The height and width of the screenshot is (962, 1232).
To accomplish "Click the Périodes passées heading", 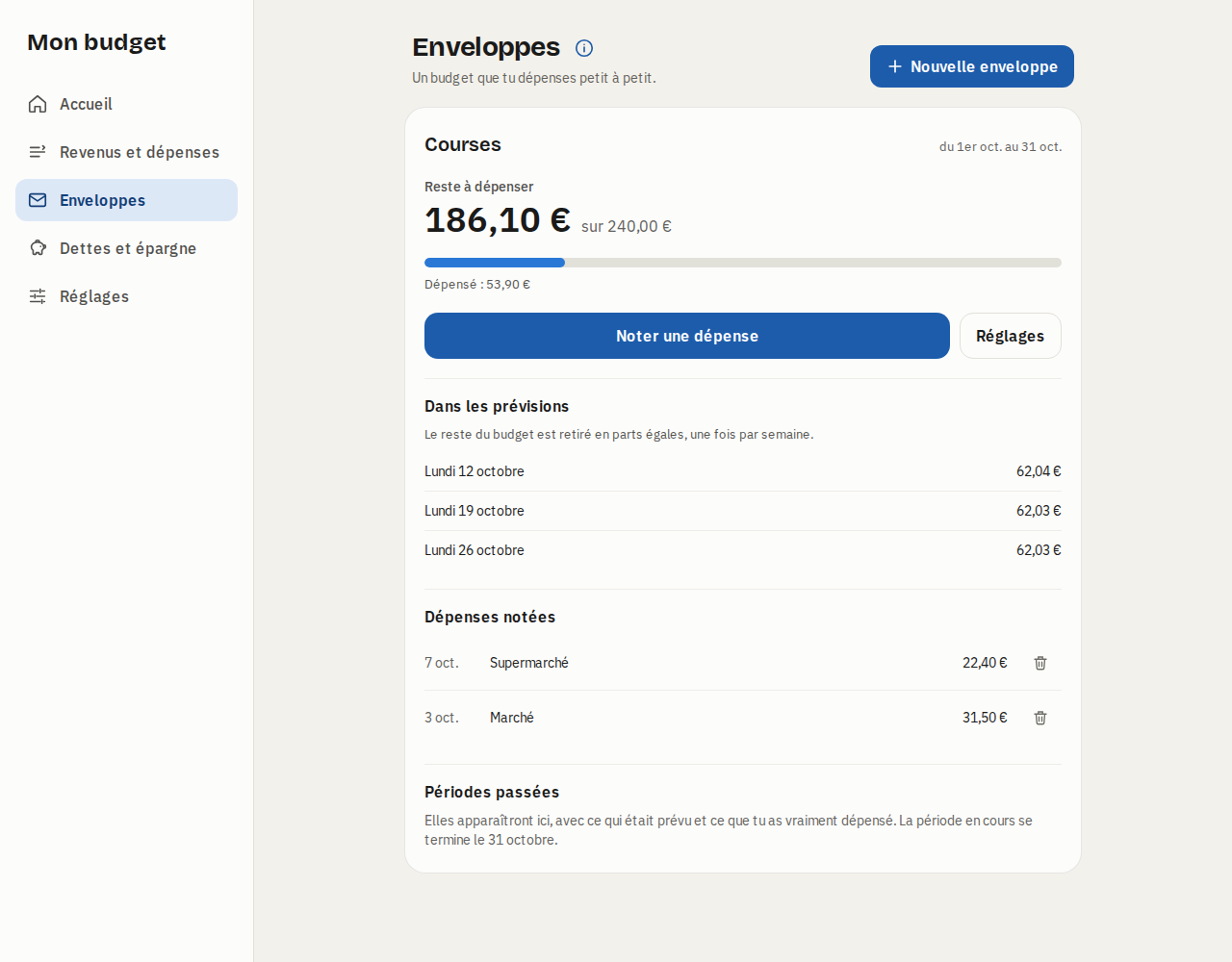I will pyautogui.click(x=492, y=792).
